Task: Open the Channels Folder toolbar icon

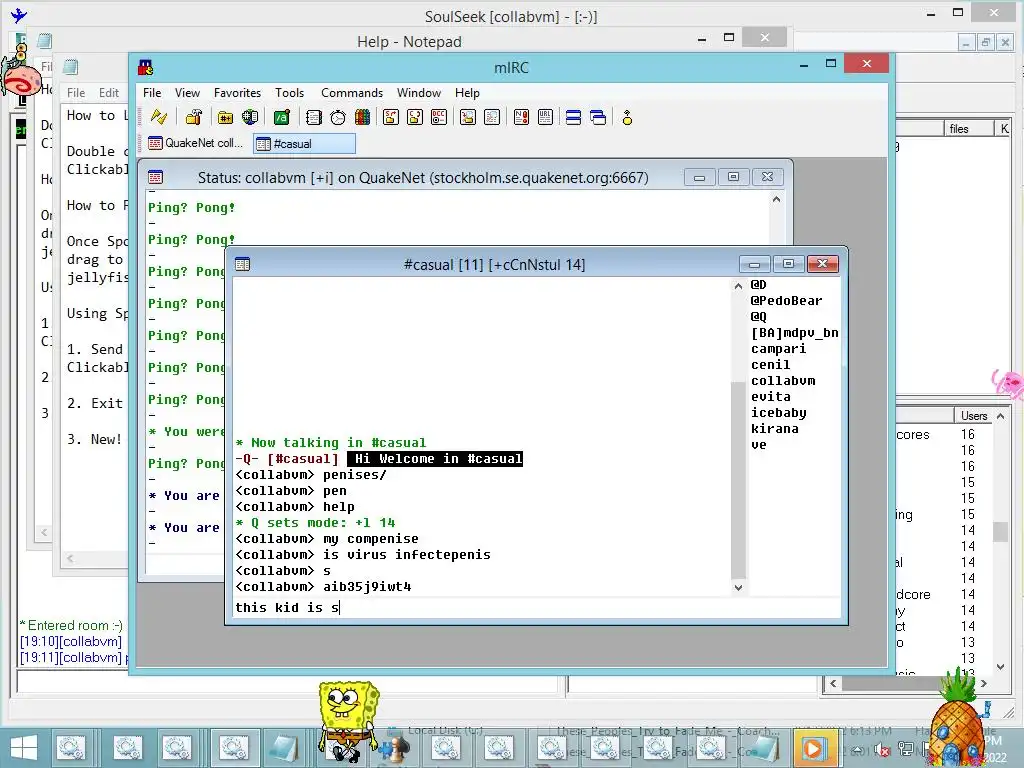Action: point(225,118)
